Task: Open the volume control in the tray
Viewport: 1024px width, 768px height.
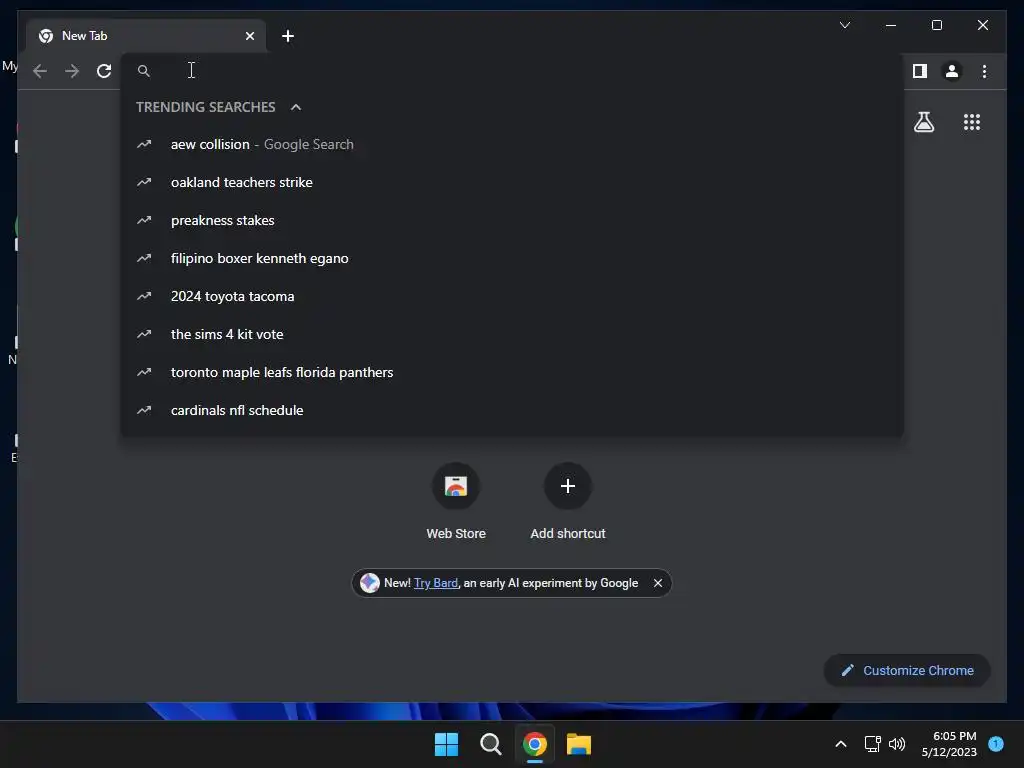Action: pos(897,744)
